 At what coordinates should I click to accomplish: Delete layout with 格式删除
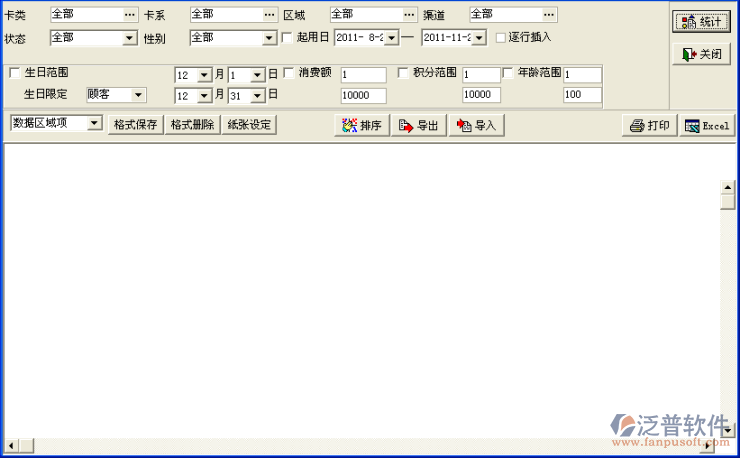[x=192, y=125]
